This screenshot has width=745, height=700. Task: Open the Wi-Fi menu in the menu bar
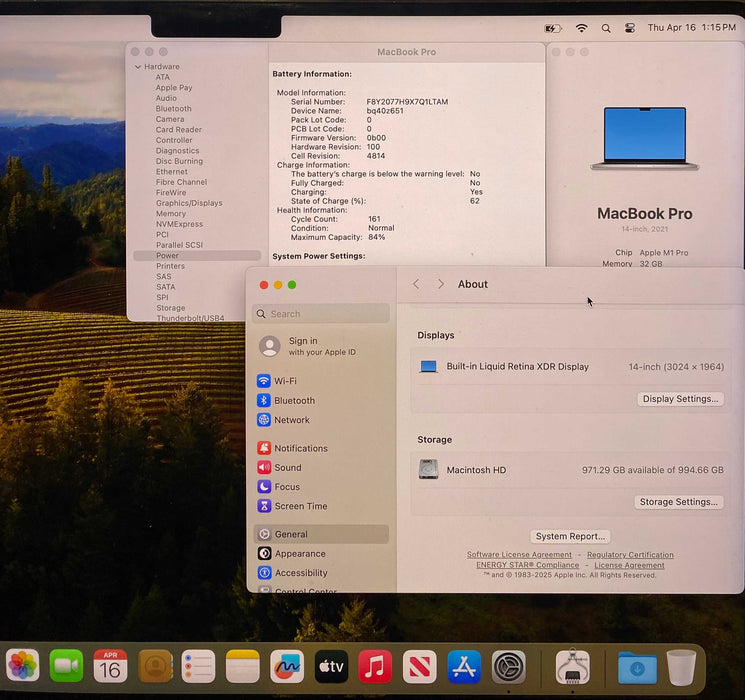click(x=581, y=28)
